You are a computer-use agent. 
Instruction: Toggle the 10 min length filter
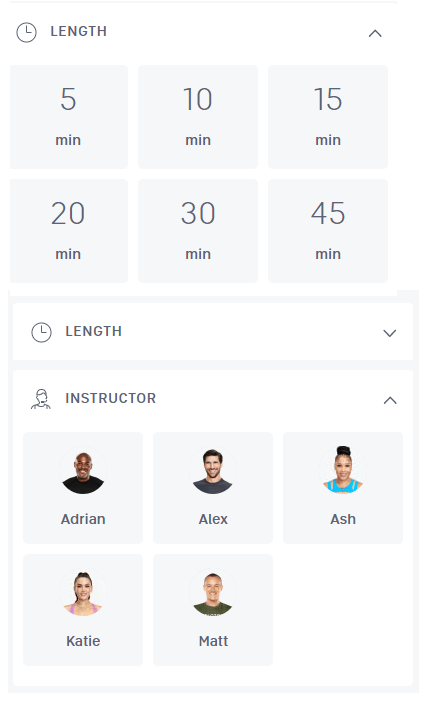tap(198, 117)
